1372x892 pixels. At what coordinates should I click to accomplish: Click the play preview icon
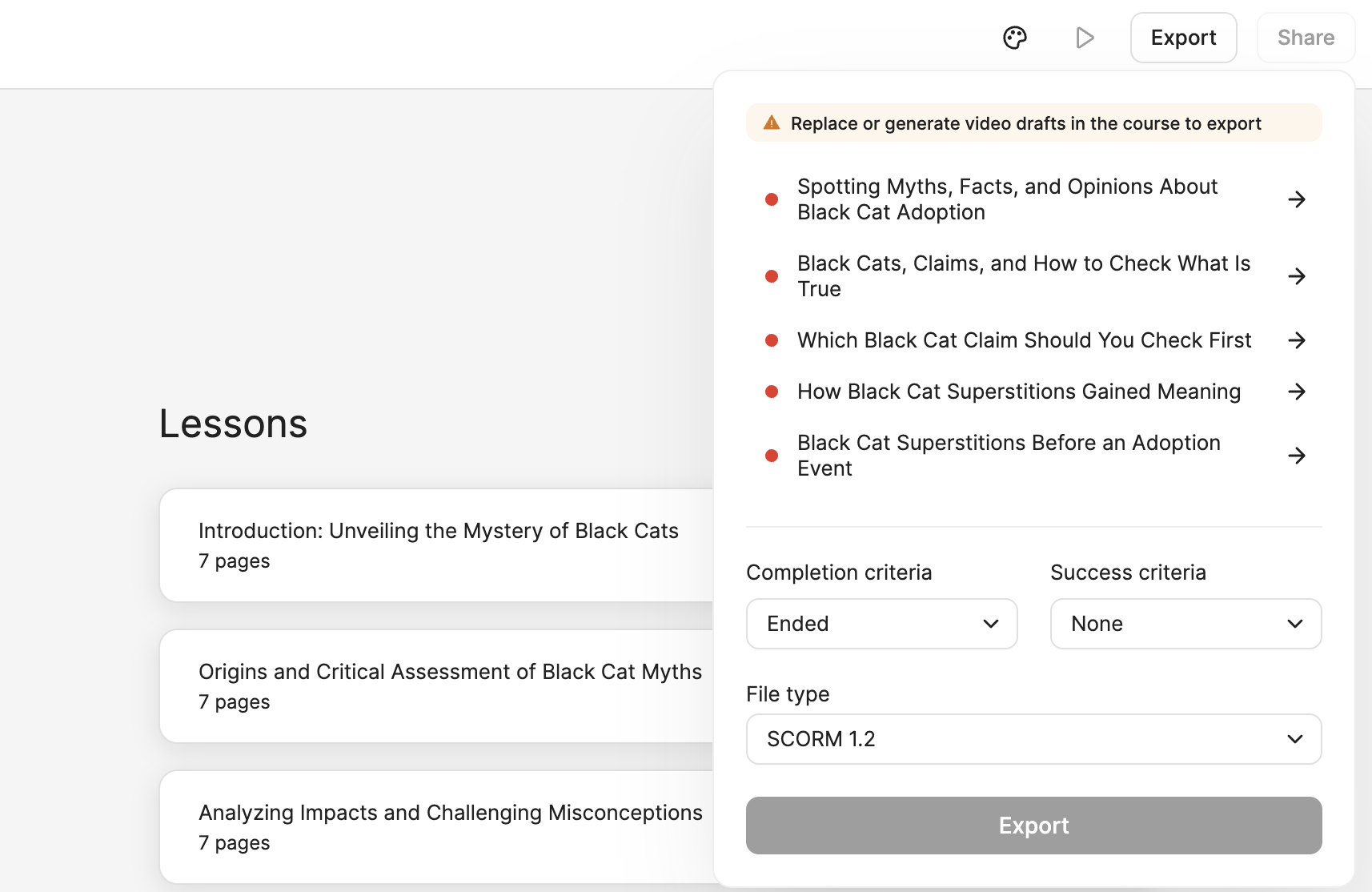pos(1085,38)
